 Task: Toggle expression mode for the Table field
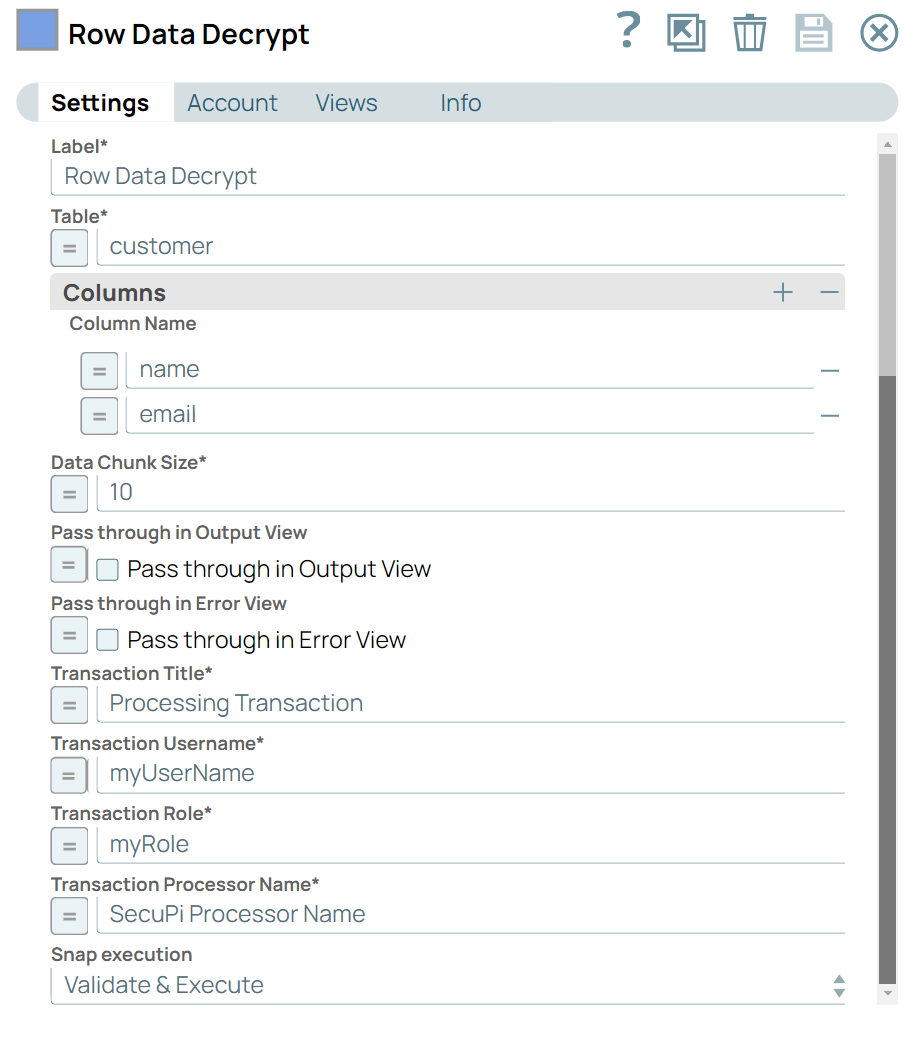[69, 247]
